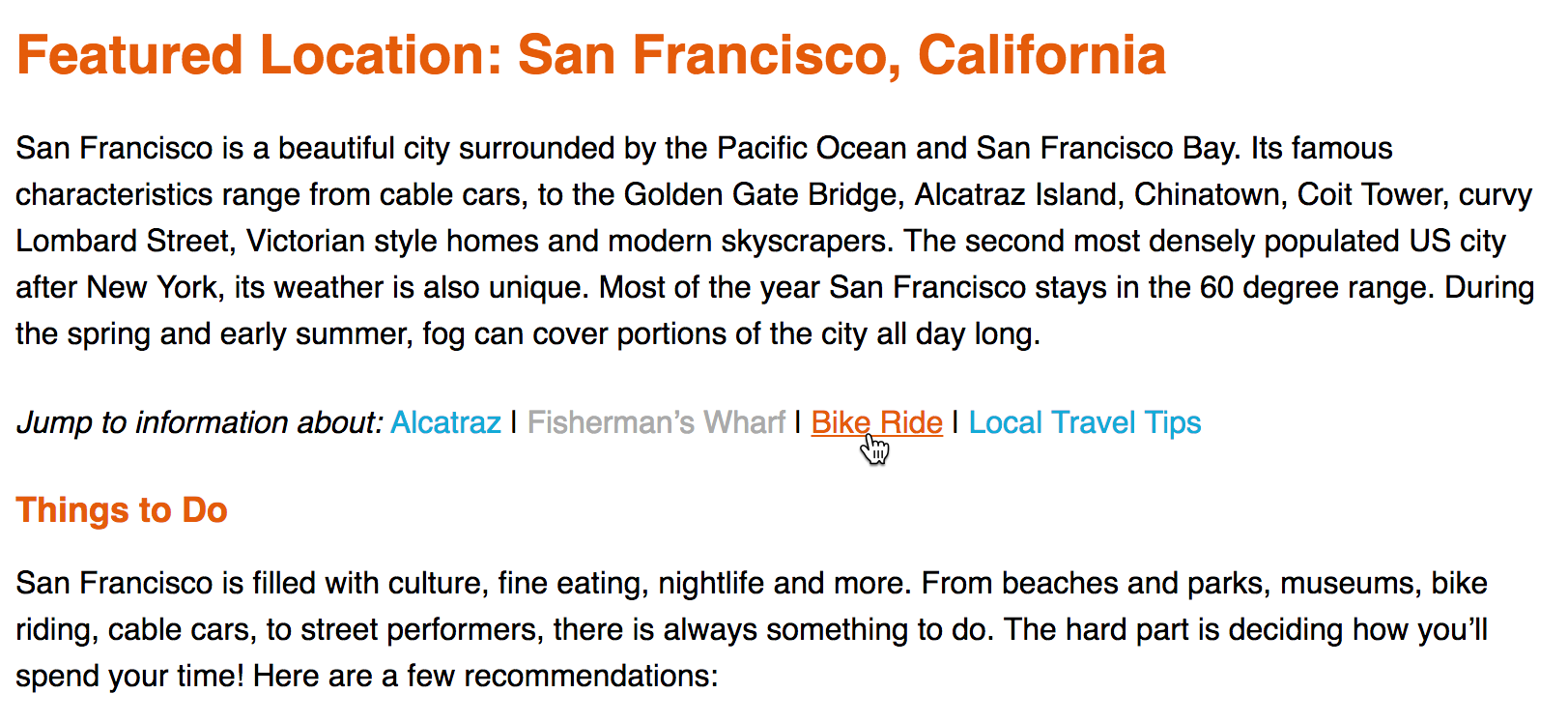Follow the underlined Bike Ride link
This screenshot has width=1568, height=722.
[x=875, y=423]
